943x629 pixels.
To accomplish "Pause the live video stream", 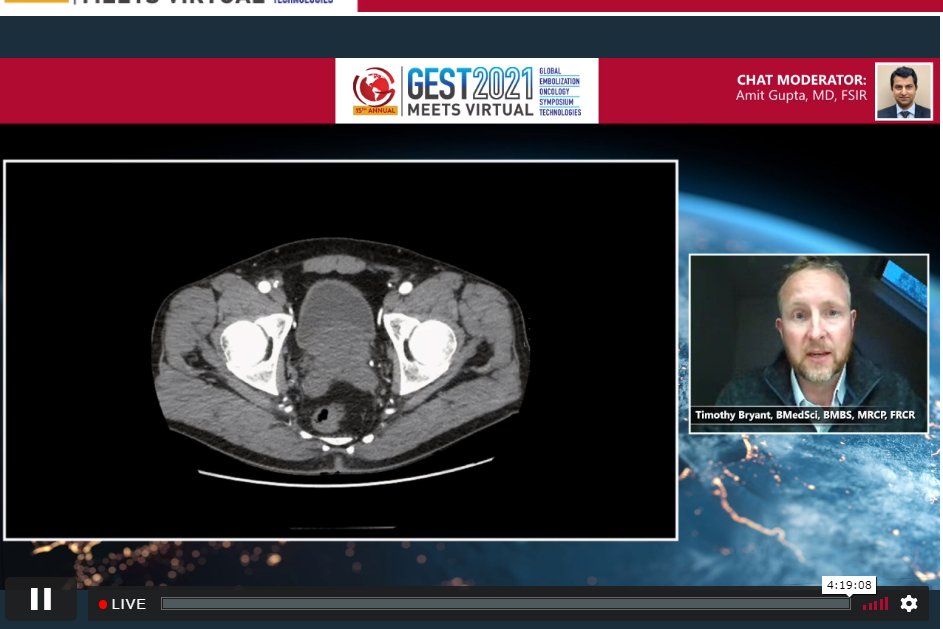I will pyautogui.click(x=41, y=600).
